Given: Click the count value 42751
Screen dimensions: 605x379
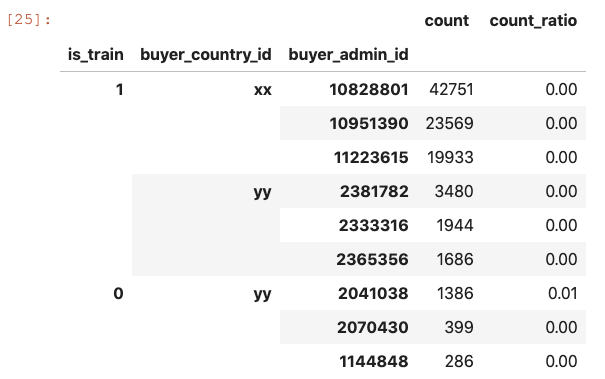Looking at the screenshot, I should tap(451, 90).
